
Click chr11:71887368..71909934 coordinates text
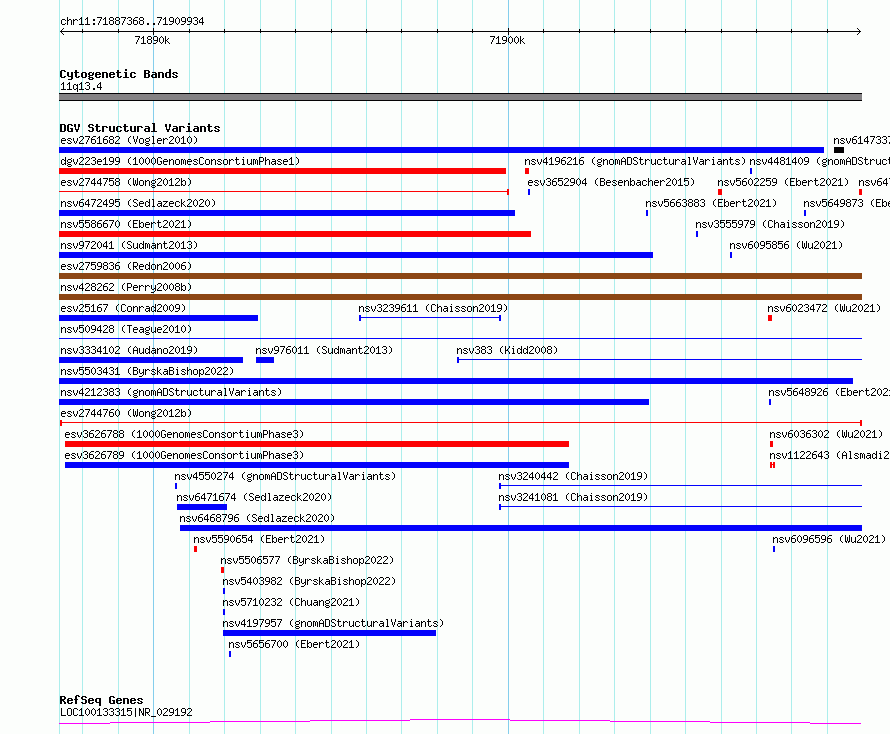[132, 21]
